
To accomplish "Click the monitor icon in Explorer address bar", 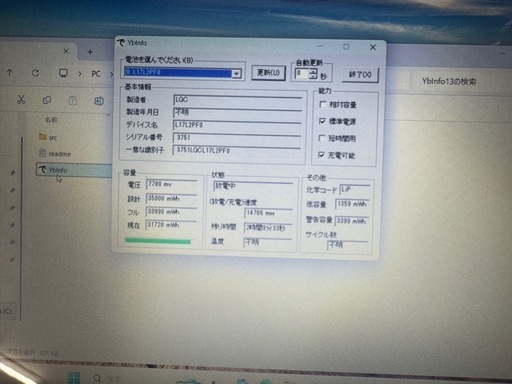I will tap(63, 73).
